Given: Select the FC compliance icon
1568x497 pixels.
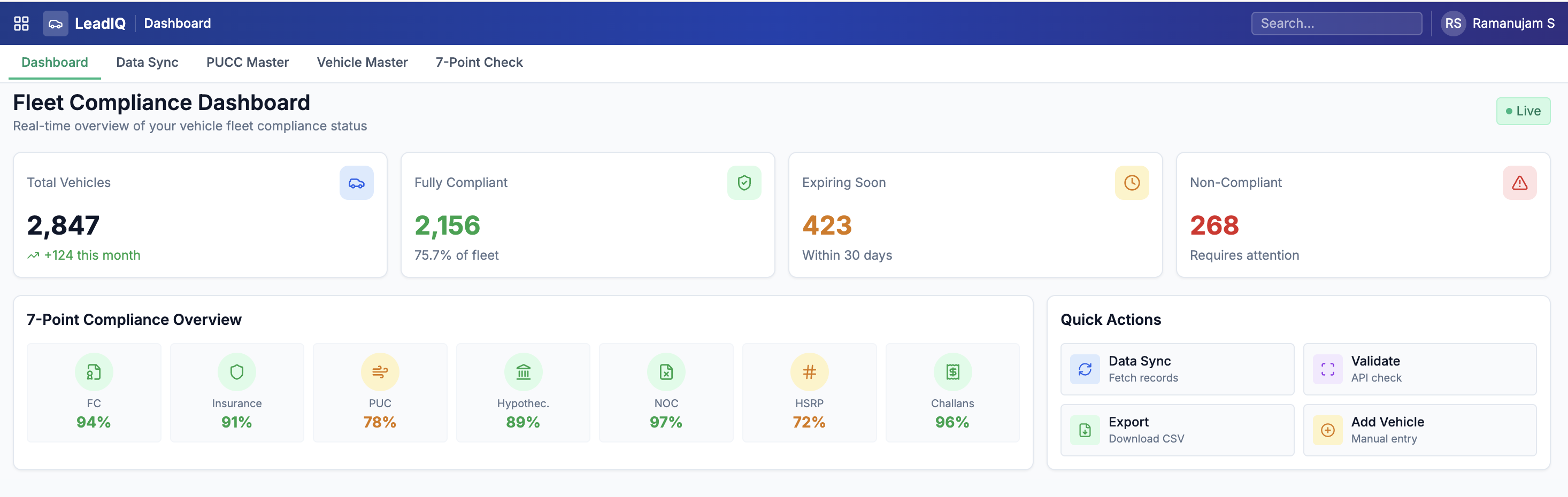Looking at the screenshot, I should point(94,372).
